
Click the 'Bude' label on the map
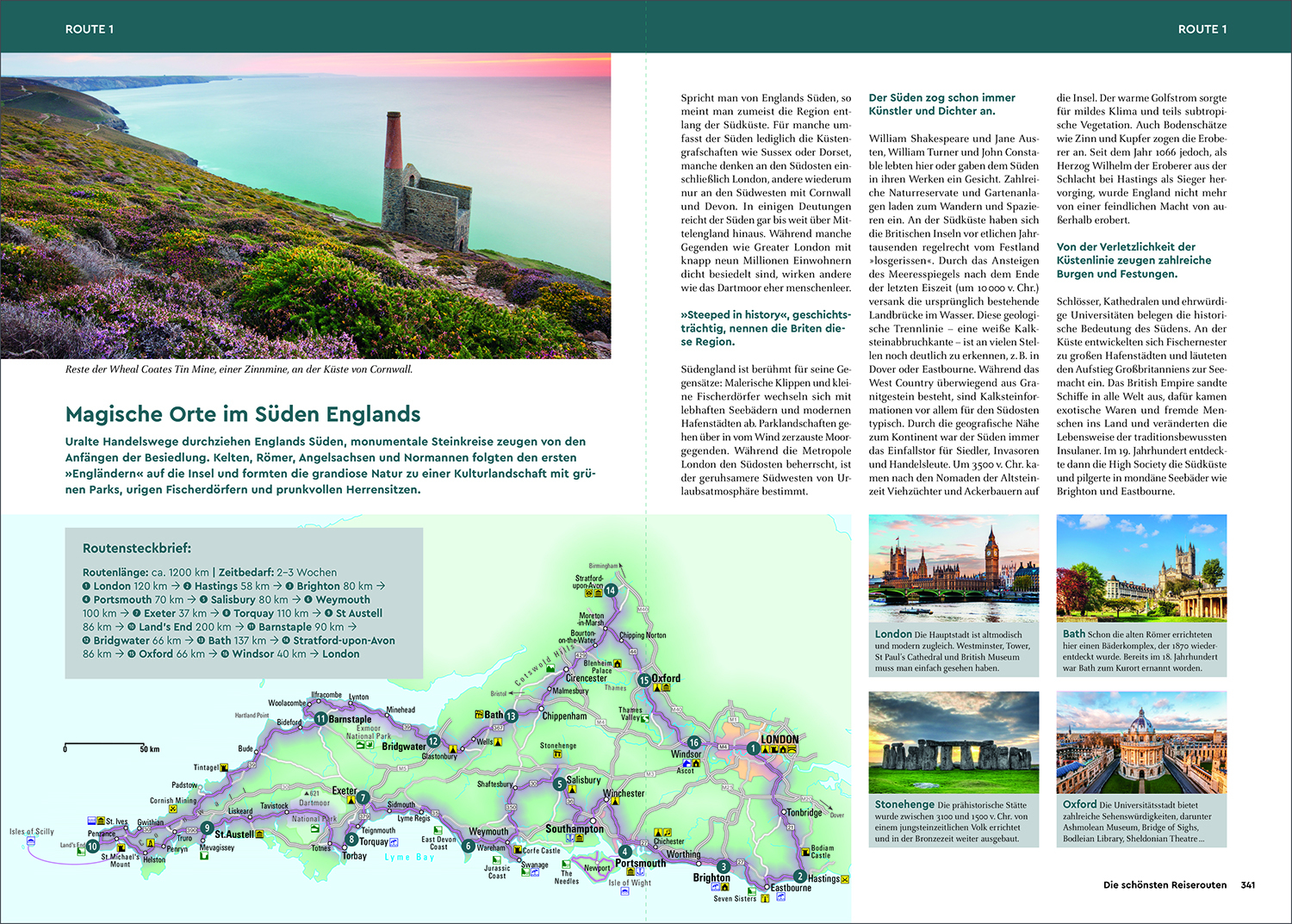(245, 749)
